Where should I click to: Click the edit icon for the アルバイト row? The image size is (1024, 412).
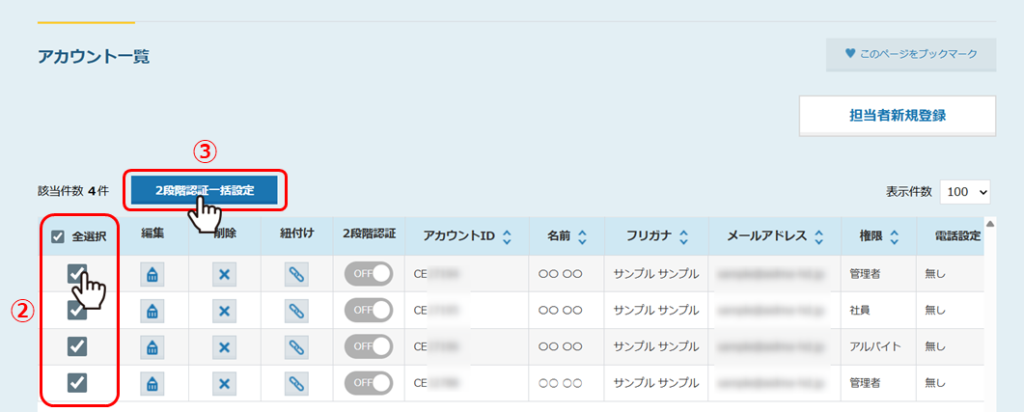tap(151, 347)
